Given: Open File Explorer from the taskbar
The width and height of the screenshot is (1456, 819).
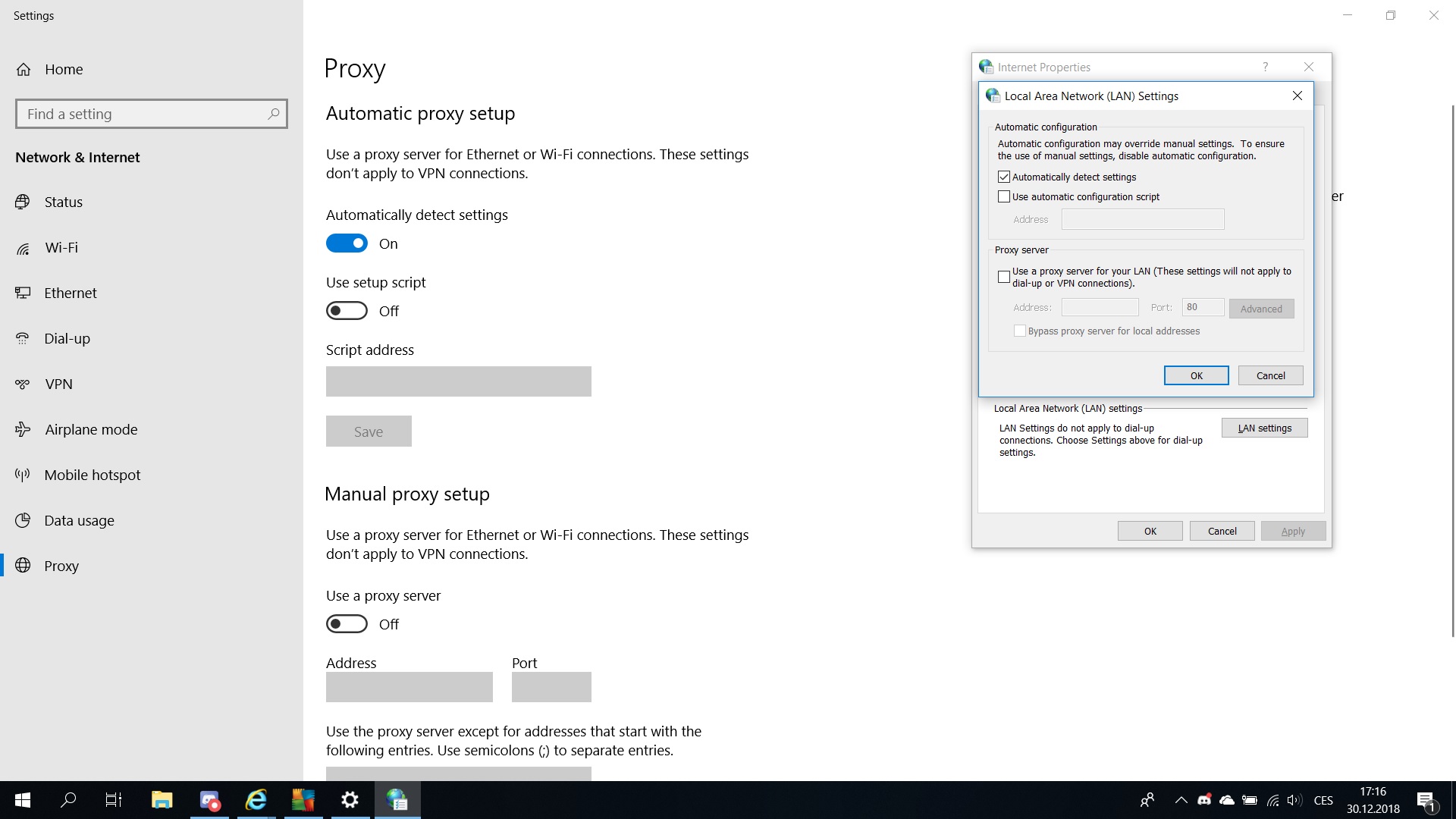Looking at the screenshot, I should coord(162,800).
